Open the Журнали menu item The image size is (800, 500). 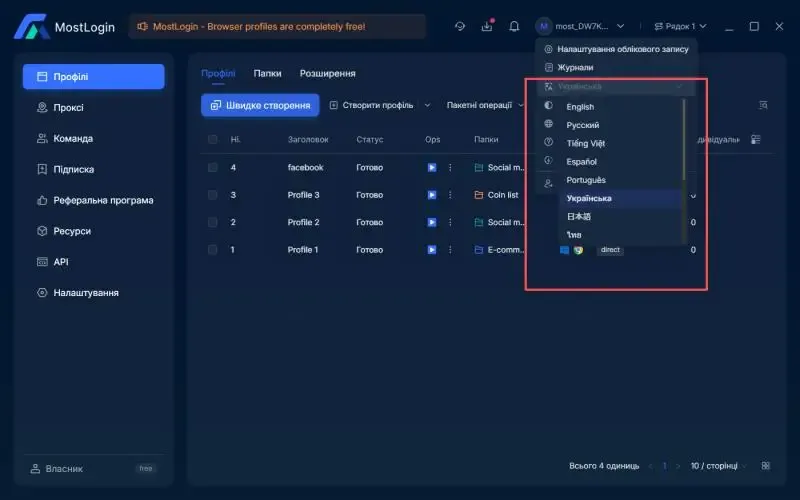[x=569, y=67]
